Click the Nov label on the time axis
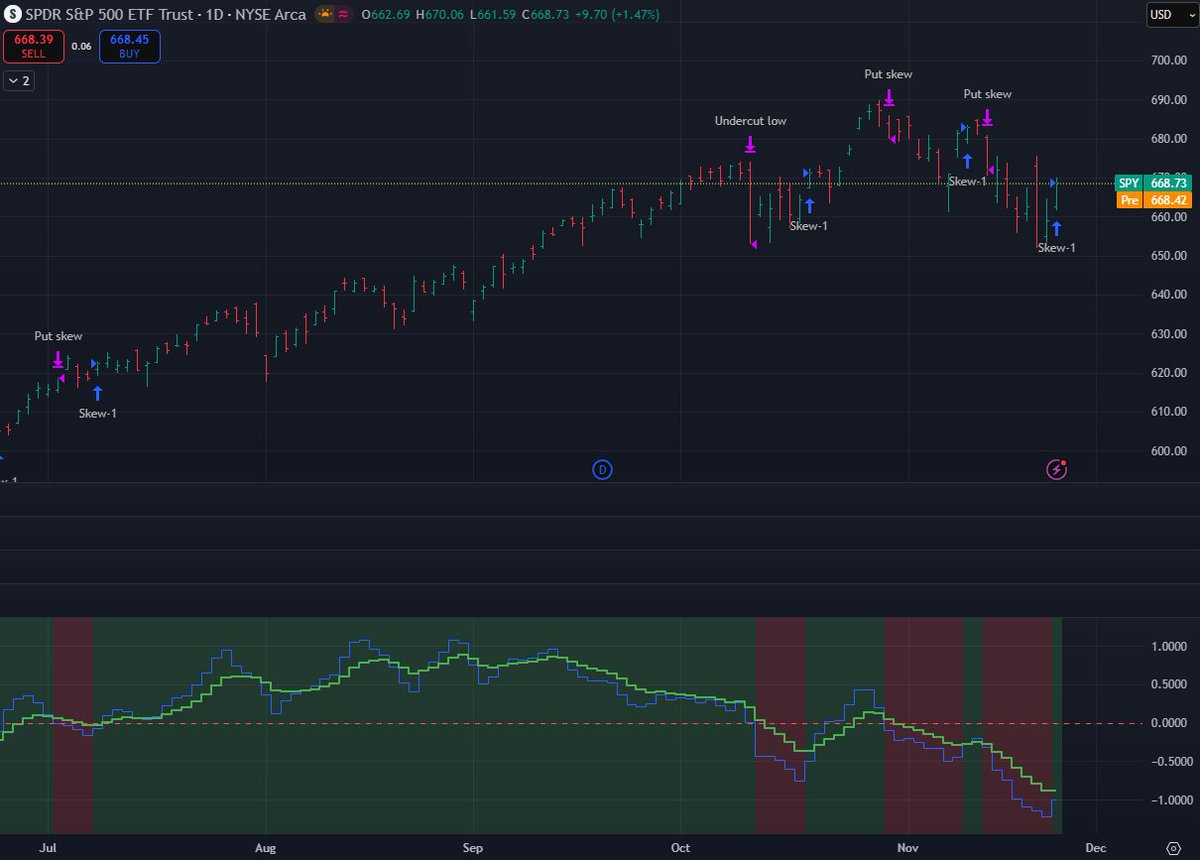 909,847
